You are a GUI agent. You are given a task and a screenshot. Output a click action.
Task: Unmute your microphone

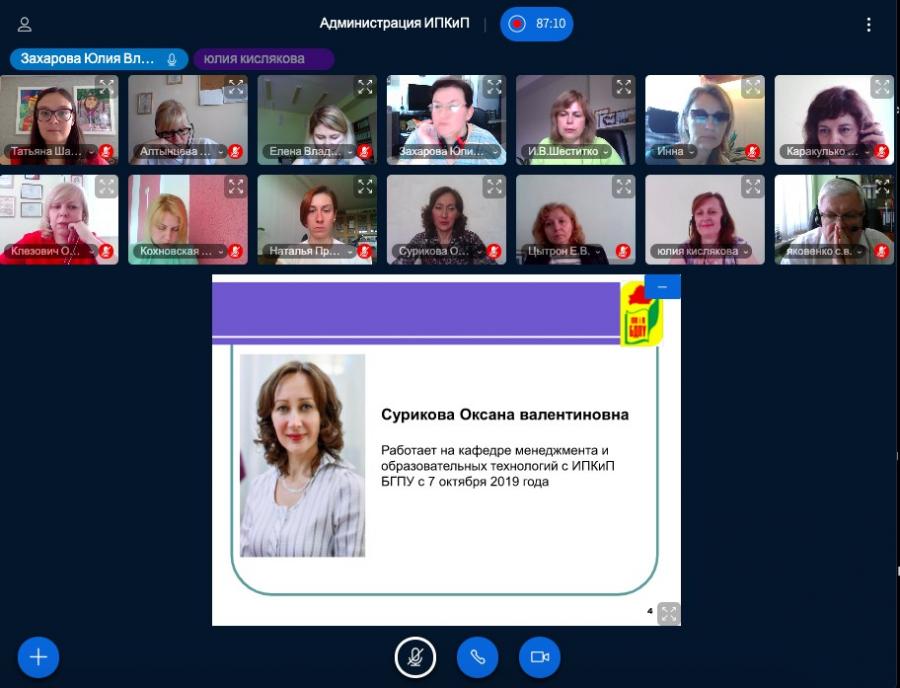(415, 657)
